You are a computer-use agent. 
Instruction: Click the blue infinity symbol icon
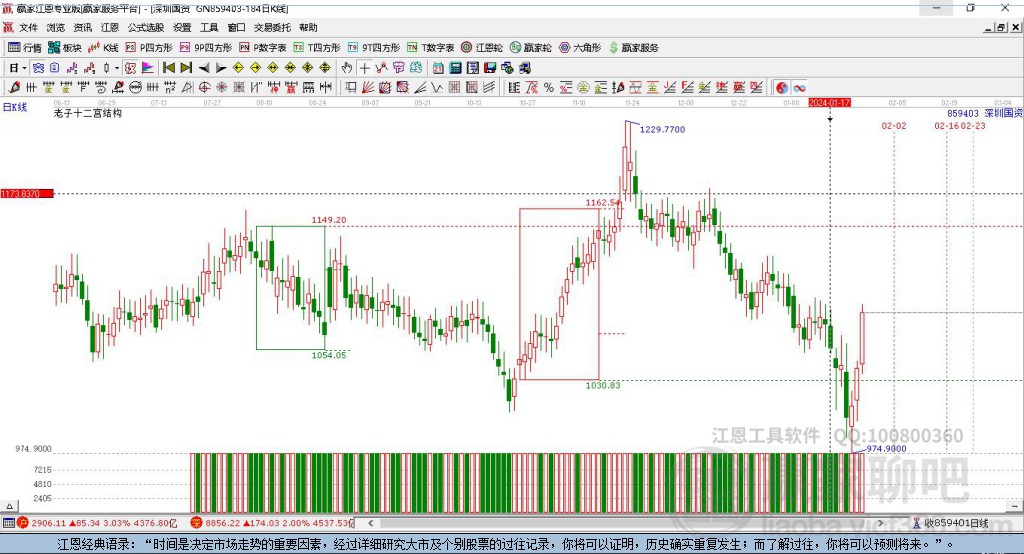click(x=800, y=88)
